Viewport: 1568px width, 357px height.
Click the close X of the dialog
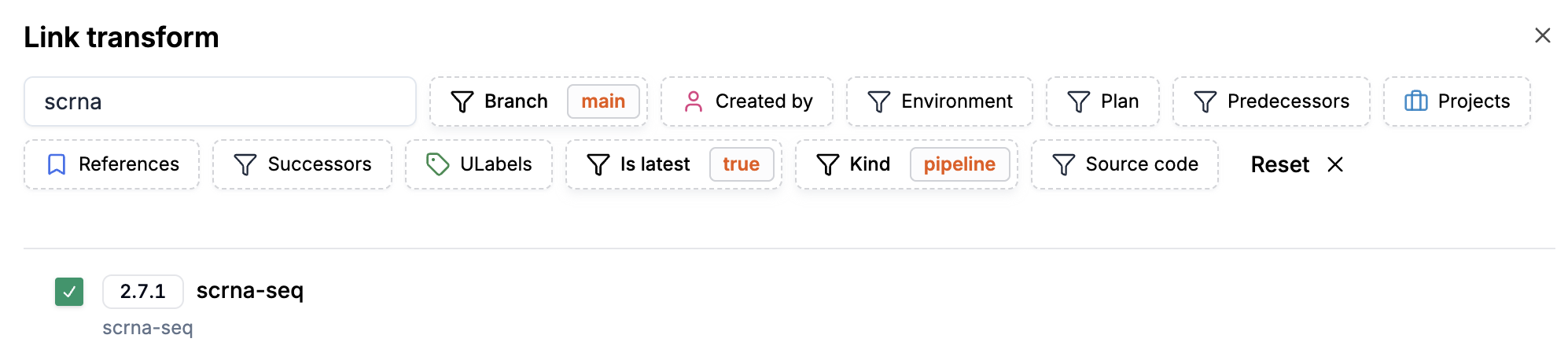coord(1542,35)
